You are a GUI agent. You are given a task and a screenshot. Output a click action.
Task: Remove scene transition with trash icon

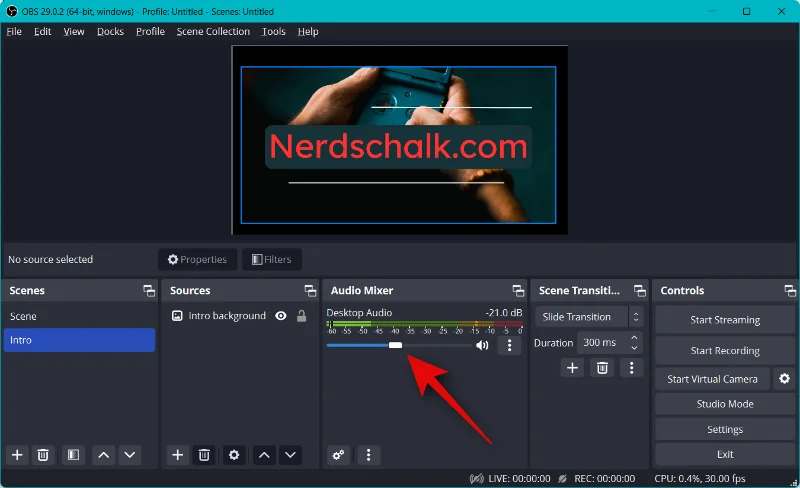[x=603, y=368]
